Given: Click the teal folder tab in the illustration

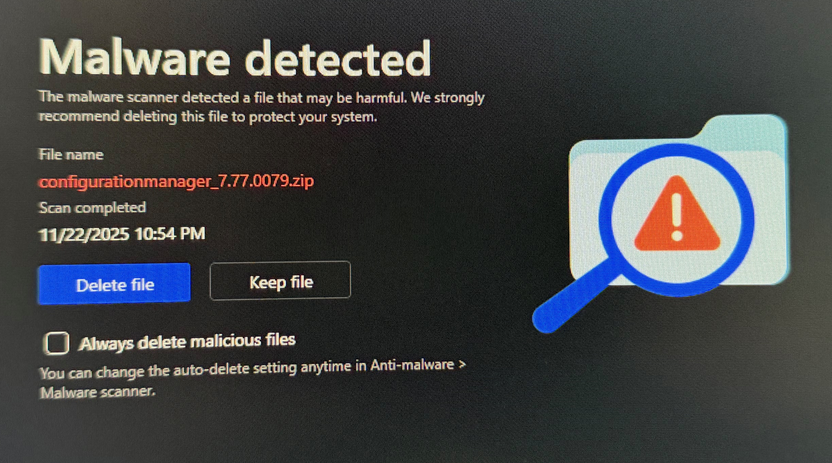Looking at the screenshot, I should [x=743, y=130].
